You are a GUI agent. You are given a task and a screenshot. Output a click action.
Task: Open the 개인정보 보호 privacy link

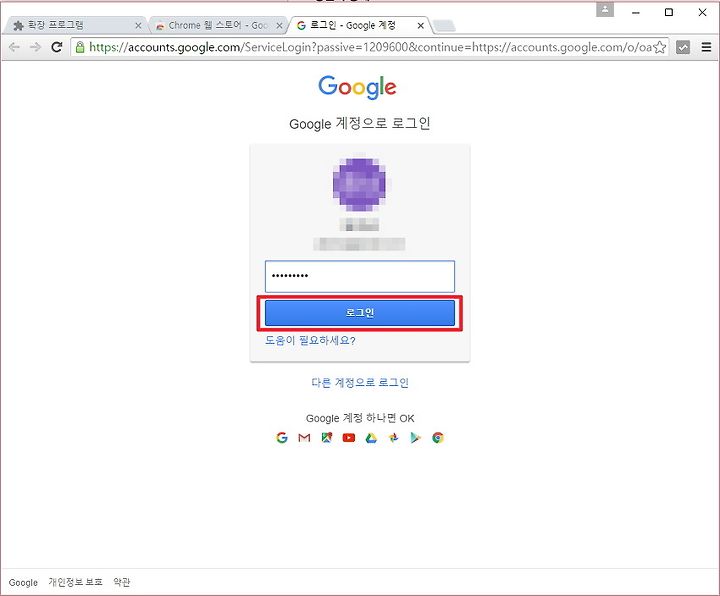click(75, 582)
